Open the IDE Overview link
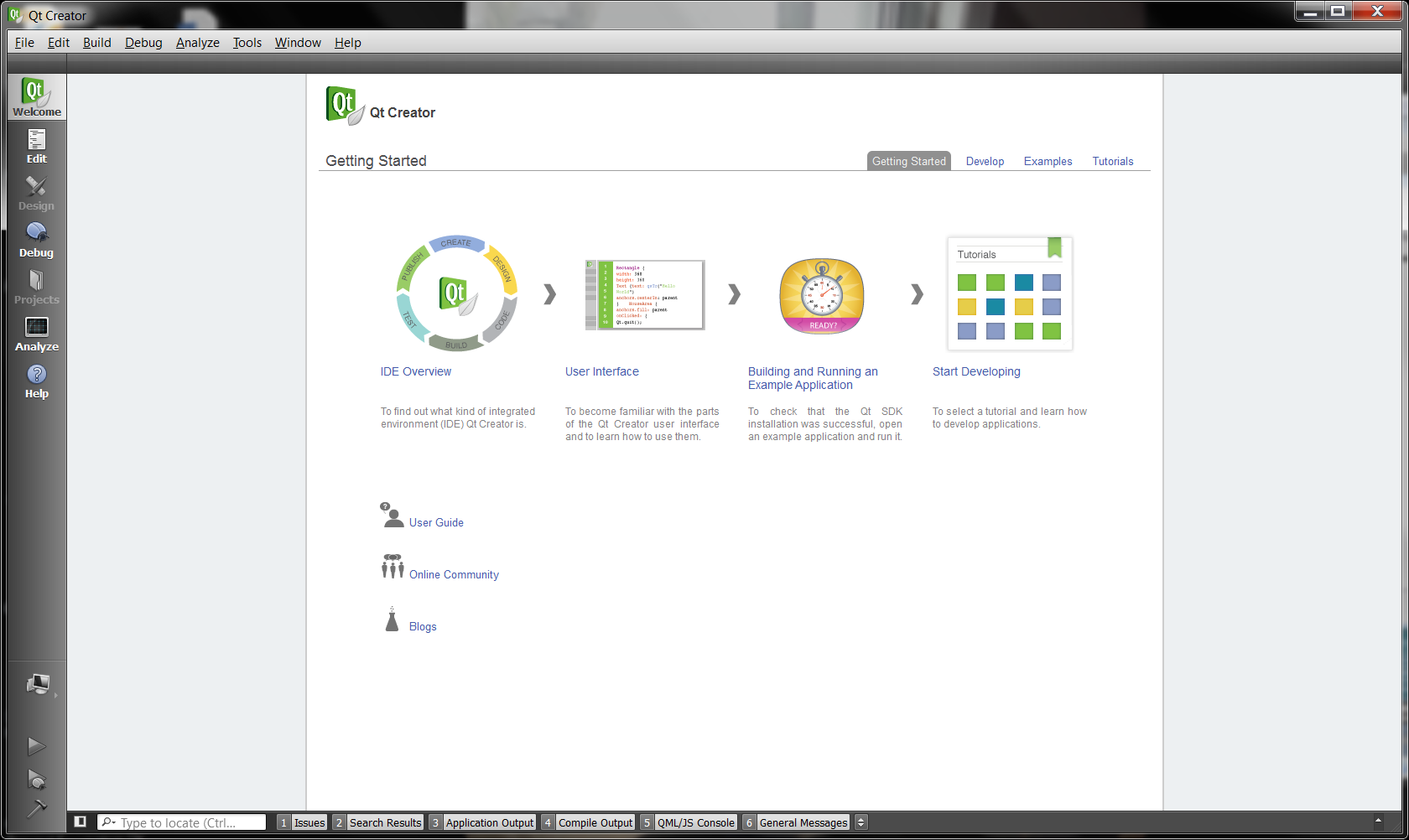The height and width of the screenshot is (840, 1409). pyautogui.click(x=415, y=371)
